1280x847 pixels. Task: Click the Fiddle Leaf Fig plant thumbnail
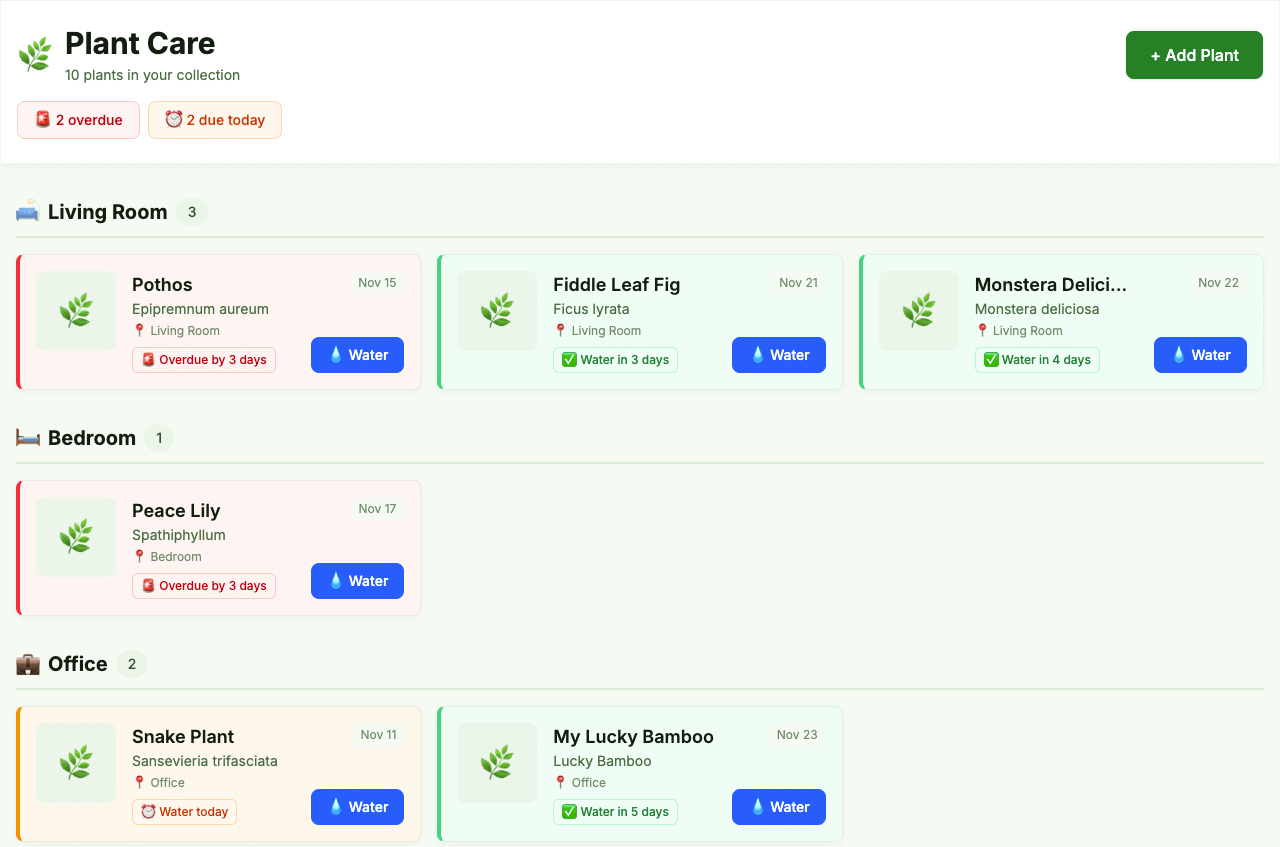click(497, 311)
